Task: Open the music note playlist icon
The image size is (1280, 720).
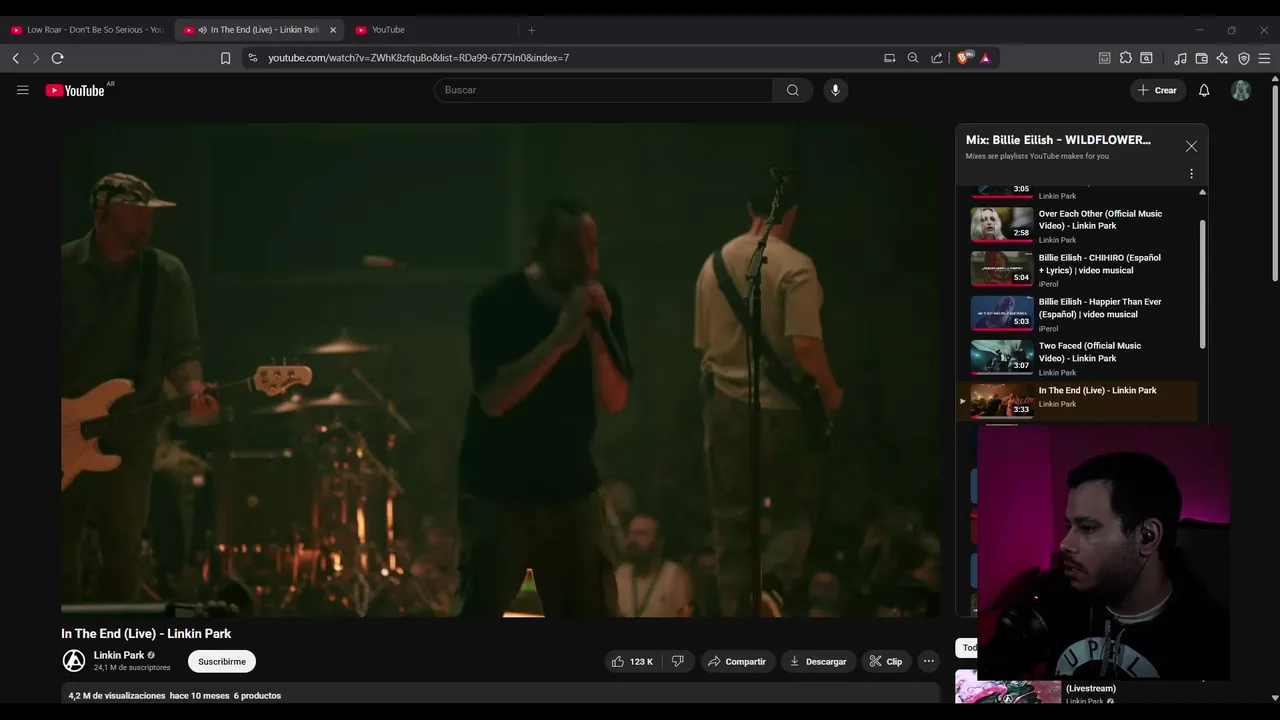Action: 1180,58
